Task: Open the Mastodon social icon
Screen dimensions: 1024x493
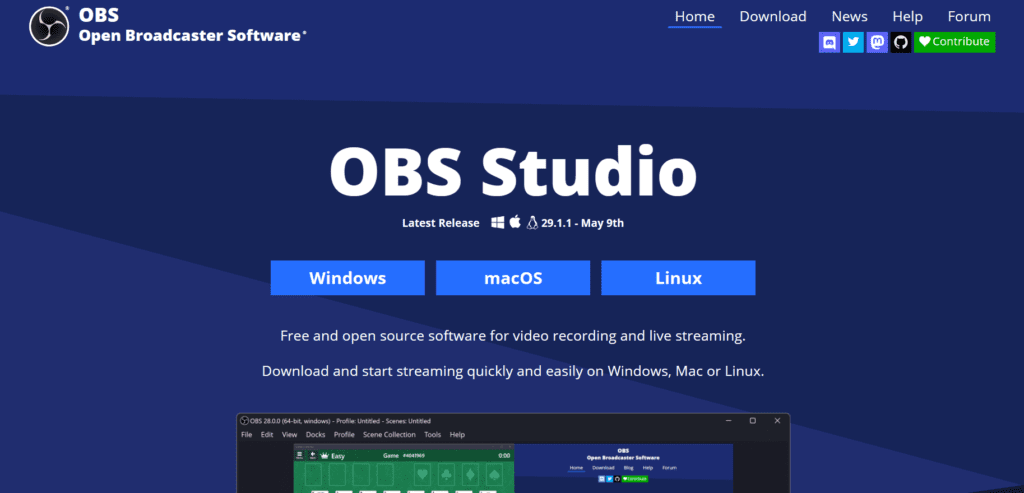Action: (x=877, y=42)
